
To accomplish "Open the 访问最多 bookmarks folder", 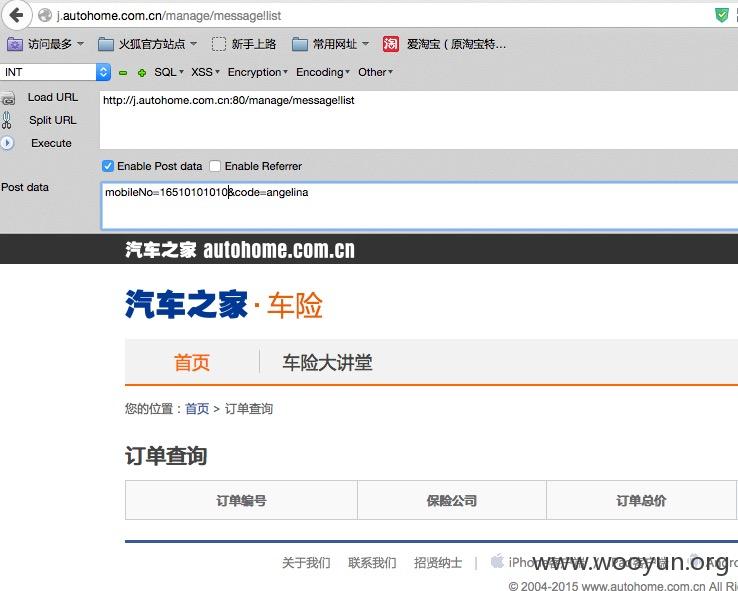I will [46, 44].
